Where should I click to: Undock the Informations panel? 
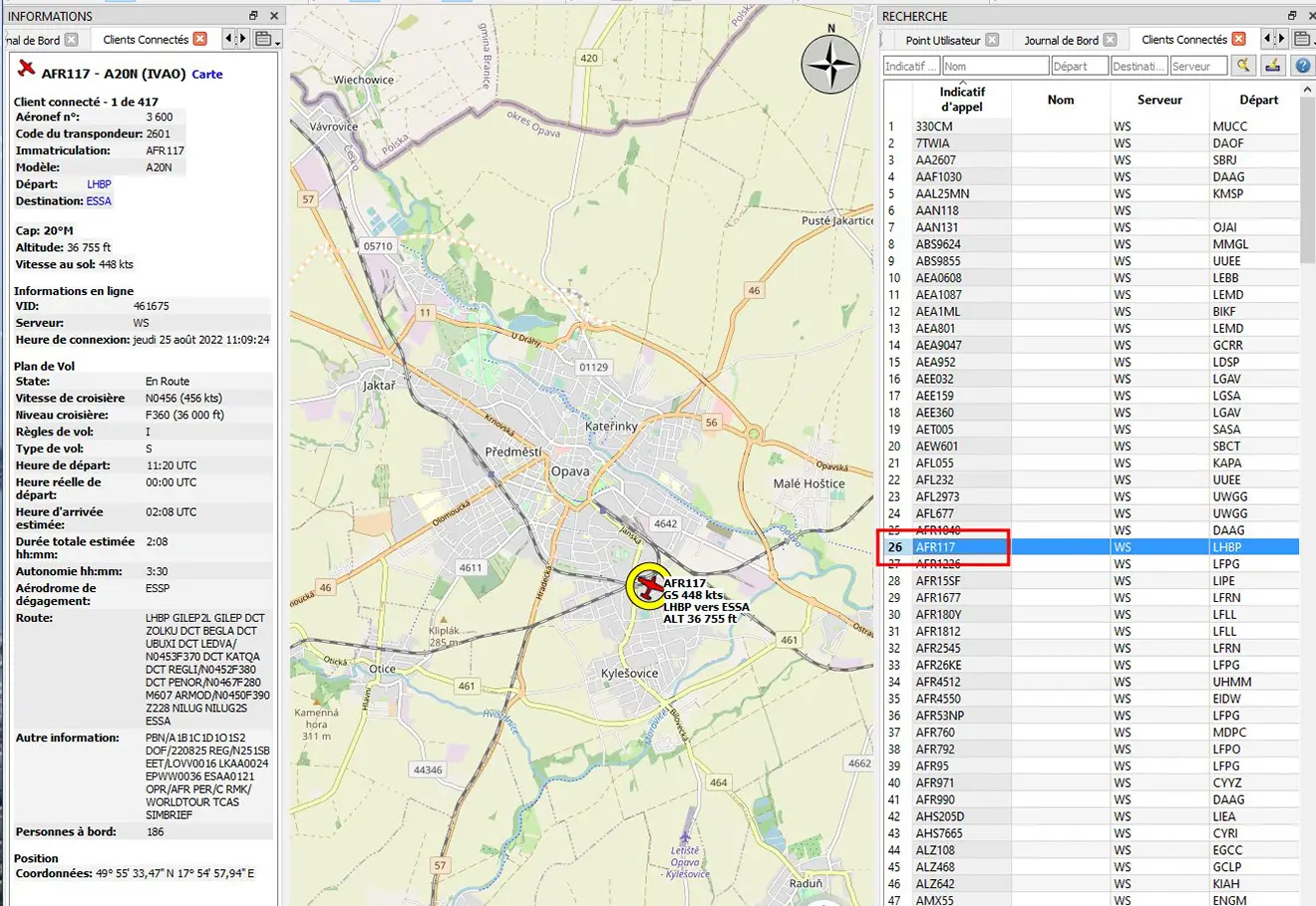pos(253,16)
